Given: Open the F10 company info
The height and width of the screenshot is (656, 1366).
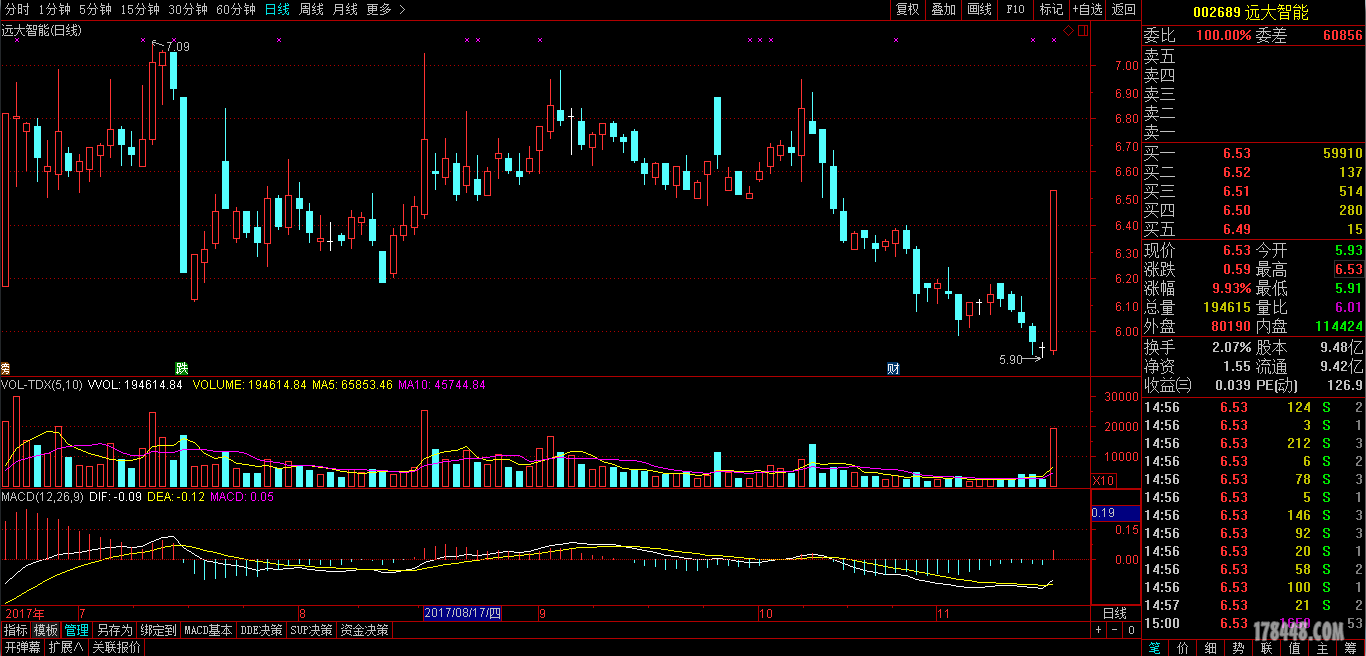Looking at the screenshot, I should (1015, 9).
